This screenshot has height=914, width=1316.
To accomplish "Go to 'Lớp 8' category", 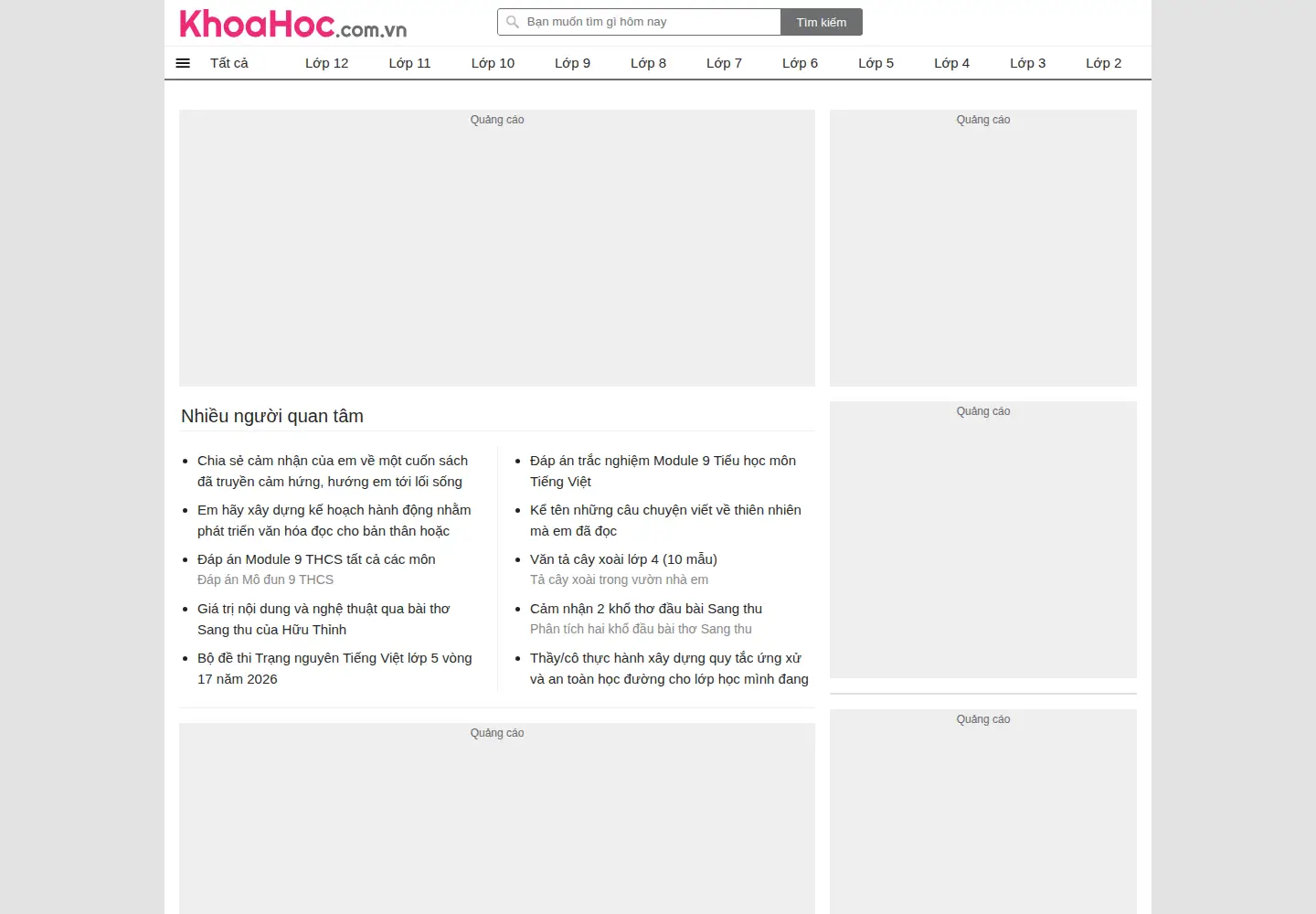I will coord(649,63).
